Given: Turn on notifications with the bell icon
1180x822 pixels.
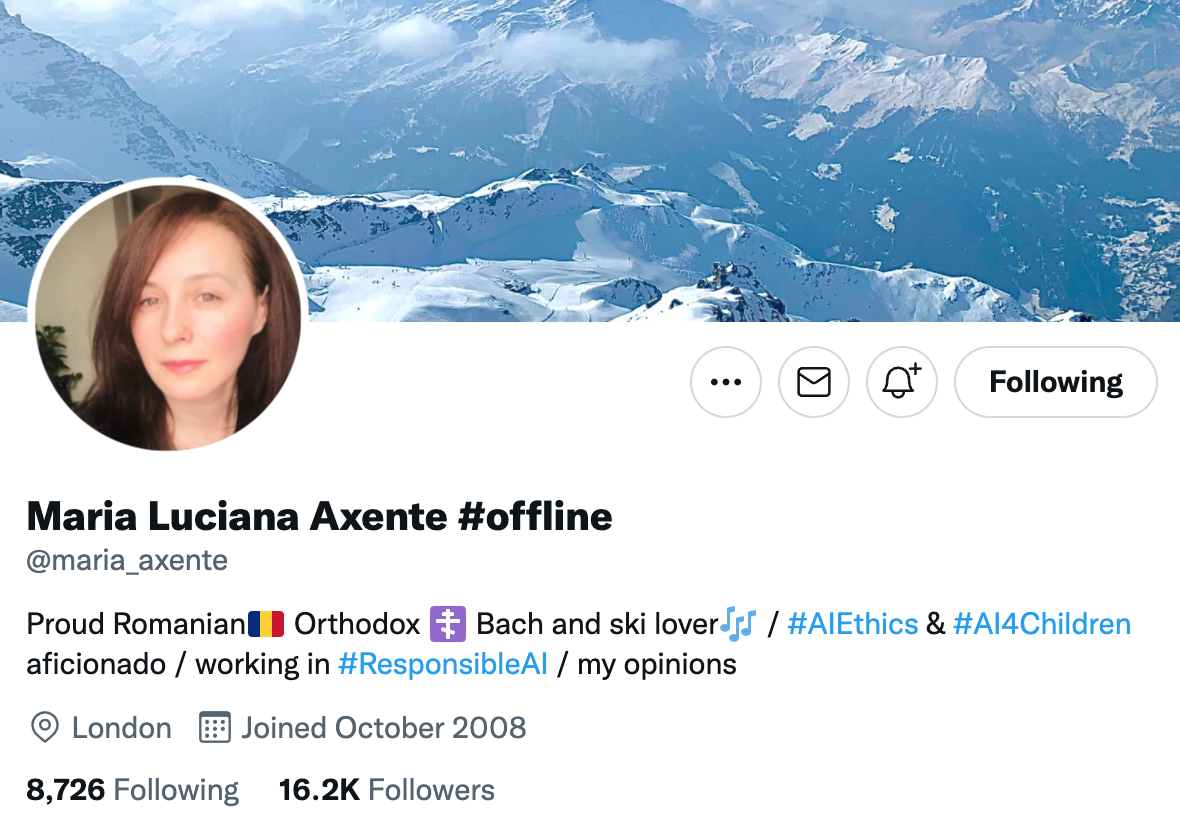Looking at the screenshot, I should point(901,382).
